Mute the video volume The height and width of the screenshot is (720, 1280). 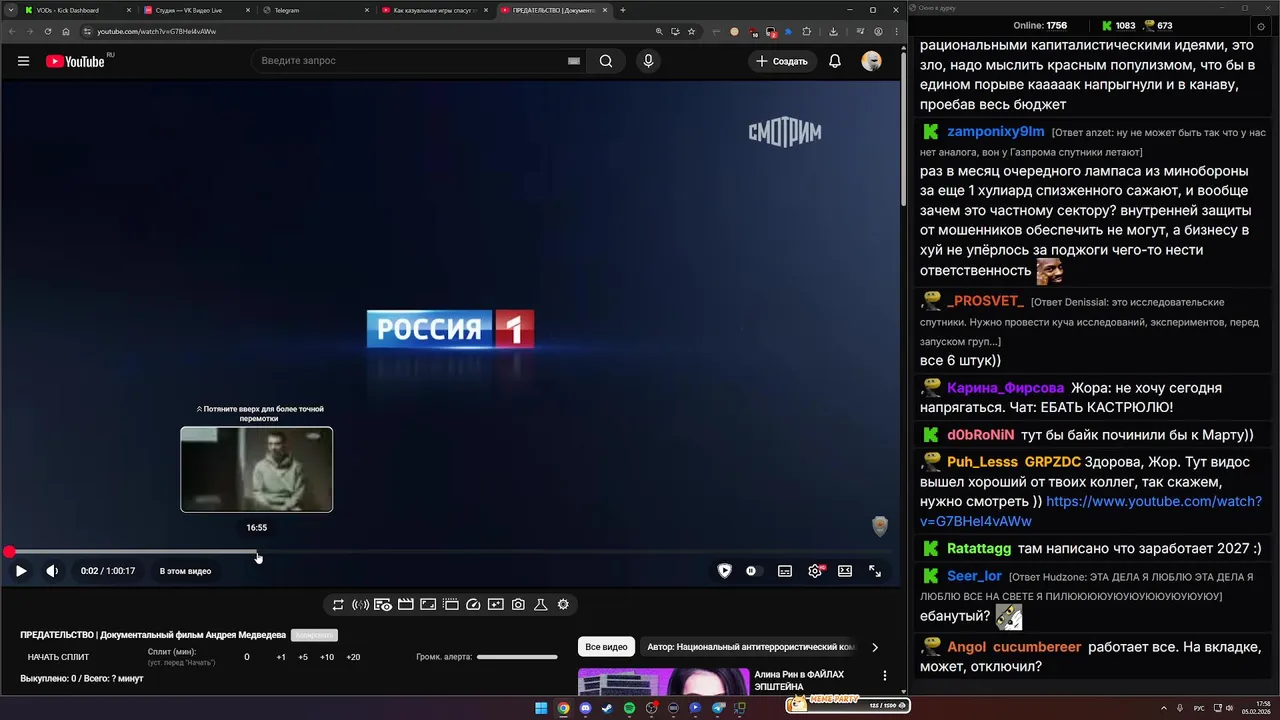click(52, 571)
